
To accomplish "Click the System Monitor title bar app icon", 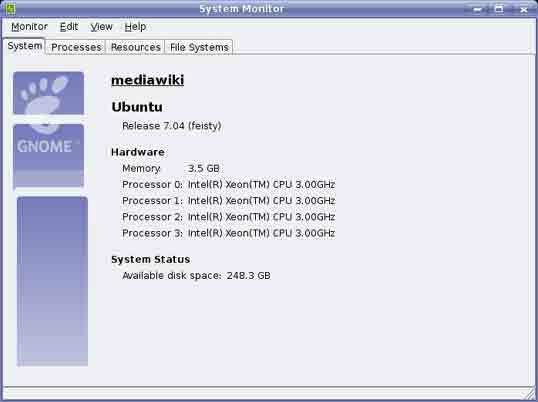I will point(11,9).
